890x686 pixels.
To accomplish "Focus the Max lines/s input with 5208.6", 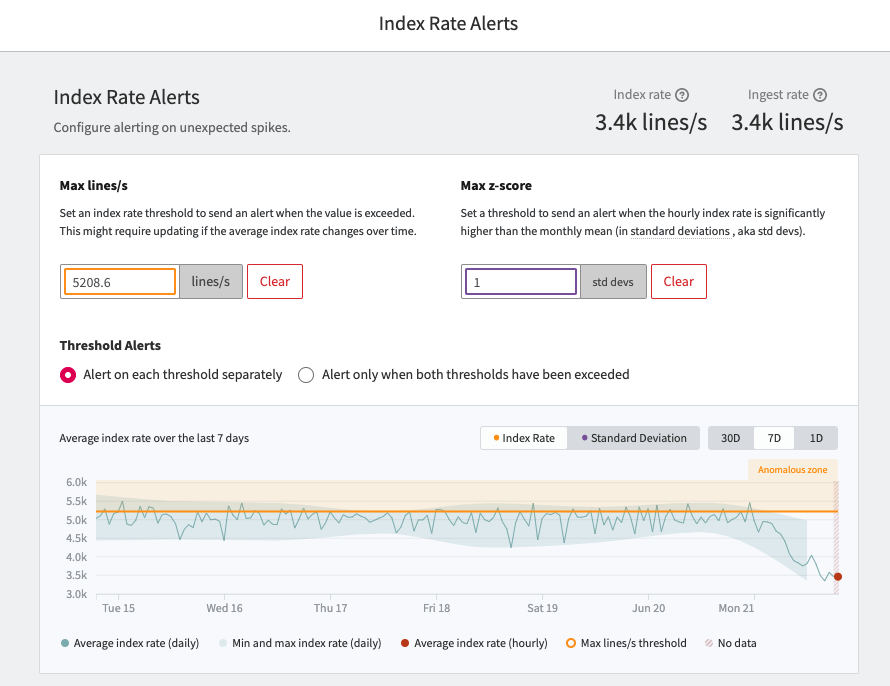I will (120, 281).
